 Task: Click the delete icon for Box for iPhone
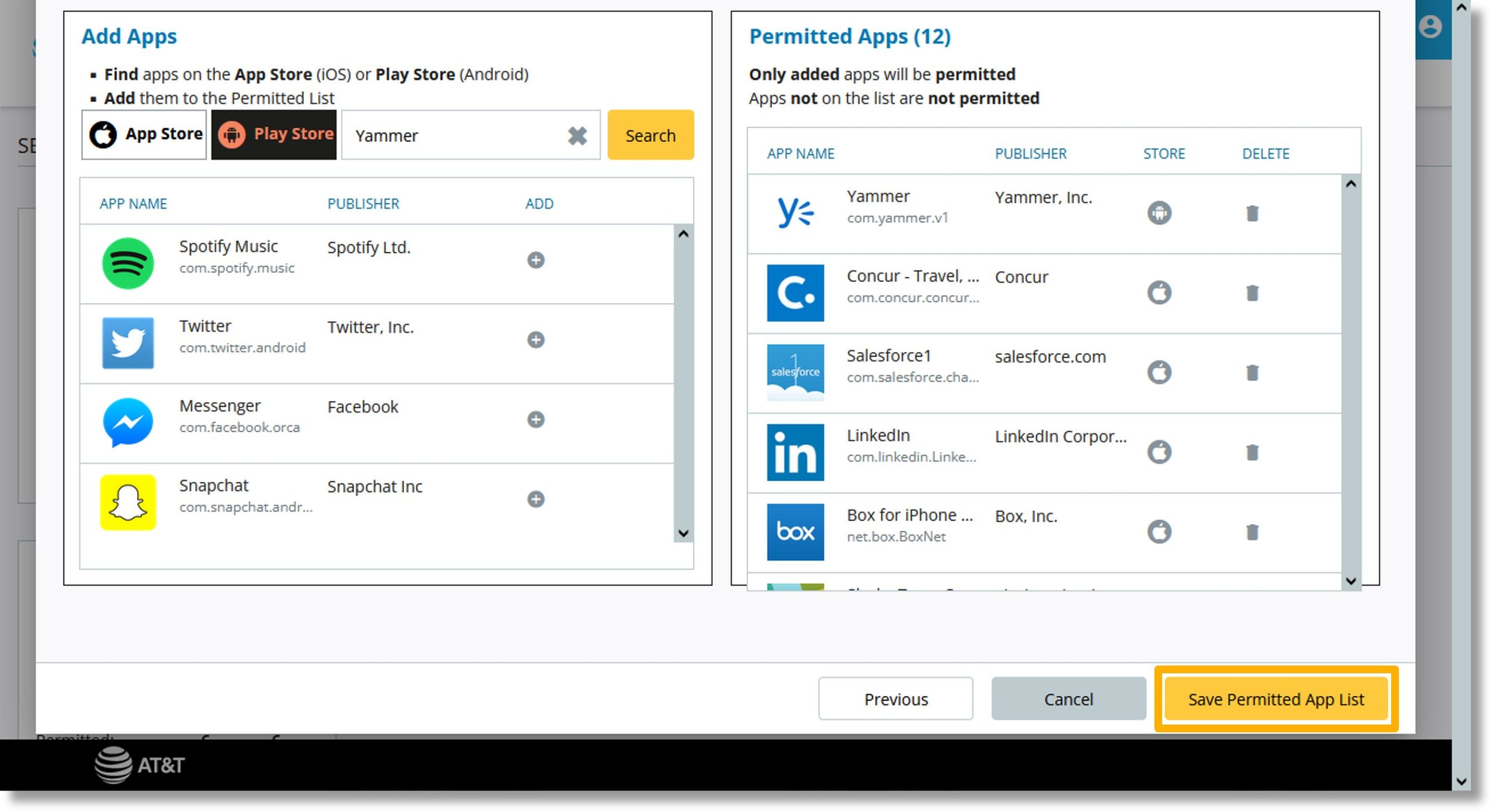click(1252, 532)
